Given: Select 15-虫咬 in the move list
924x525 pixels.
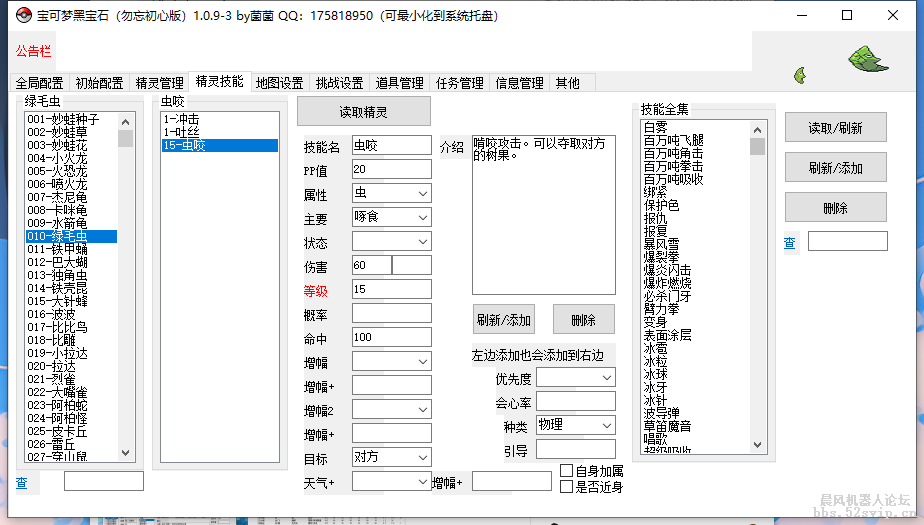Looking at the screenshot, I should click(220, 145).
